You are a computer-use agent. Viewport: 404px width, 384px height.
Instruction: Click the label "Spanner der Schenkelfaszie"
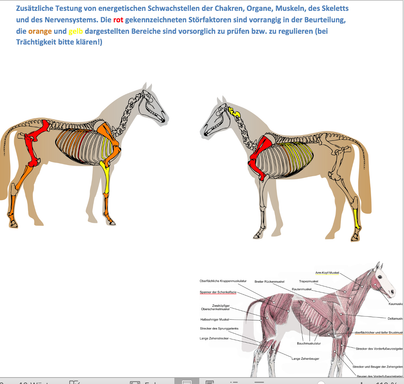(218, 292)
